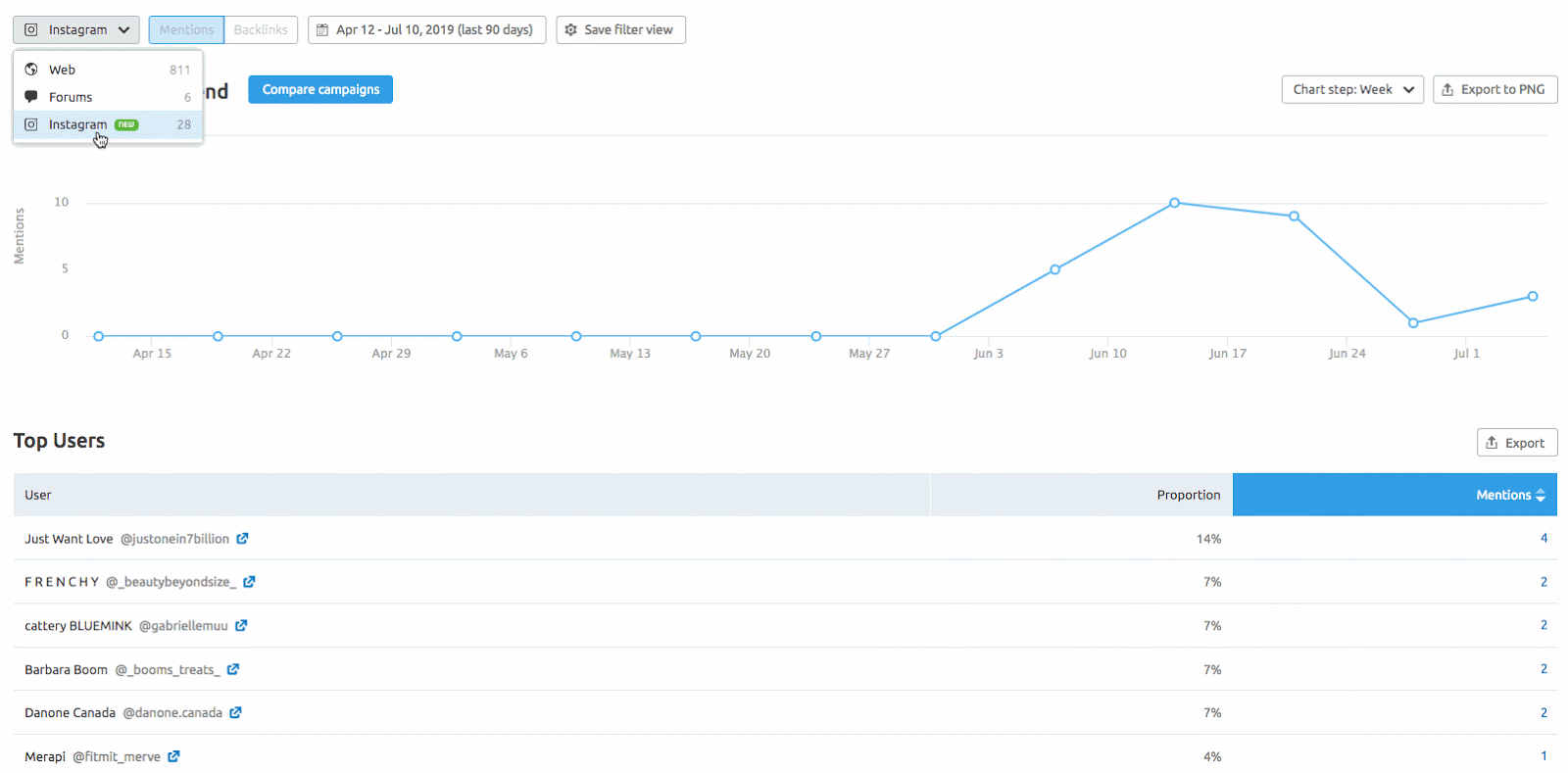Click export icon beside Top Users Export
The image size is (1568, 773).
[1492, 443]
